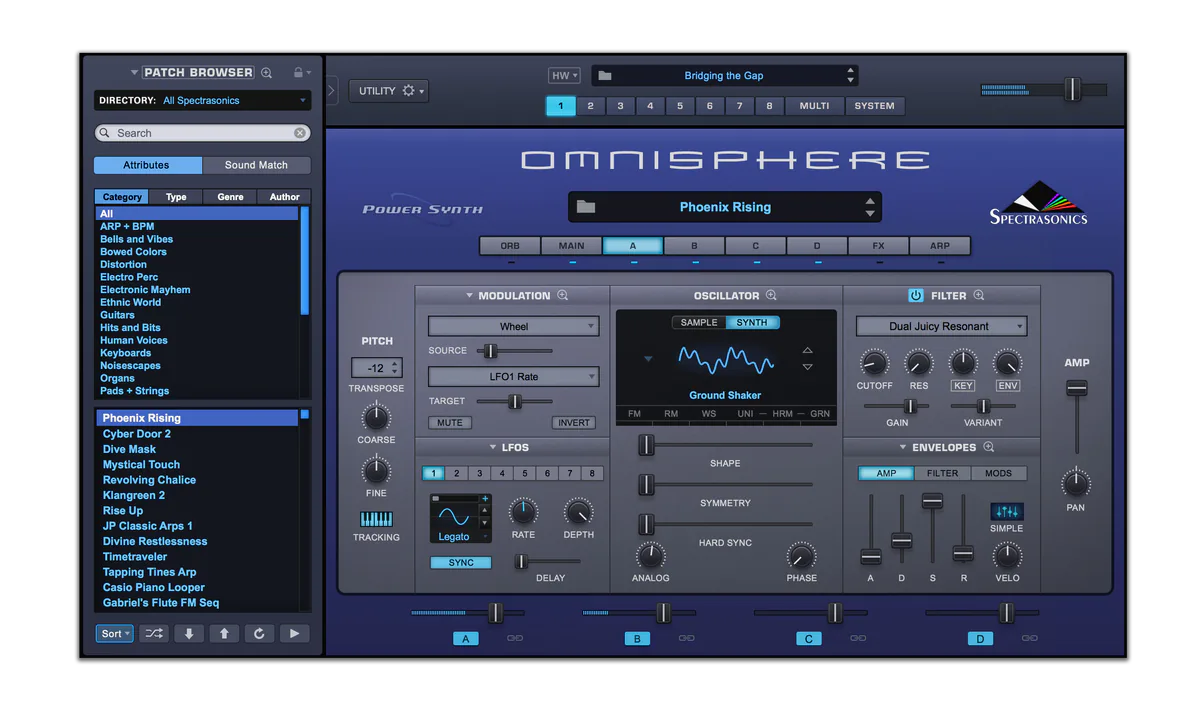Select the Genre column tab
Viewport: 1200px width, 723px height.
pyautogui.click(x=230, y=197)
